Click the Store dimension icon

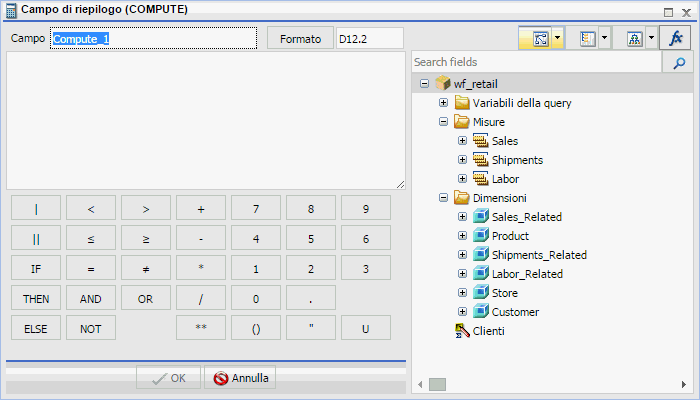point(481,292)
